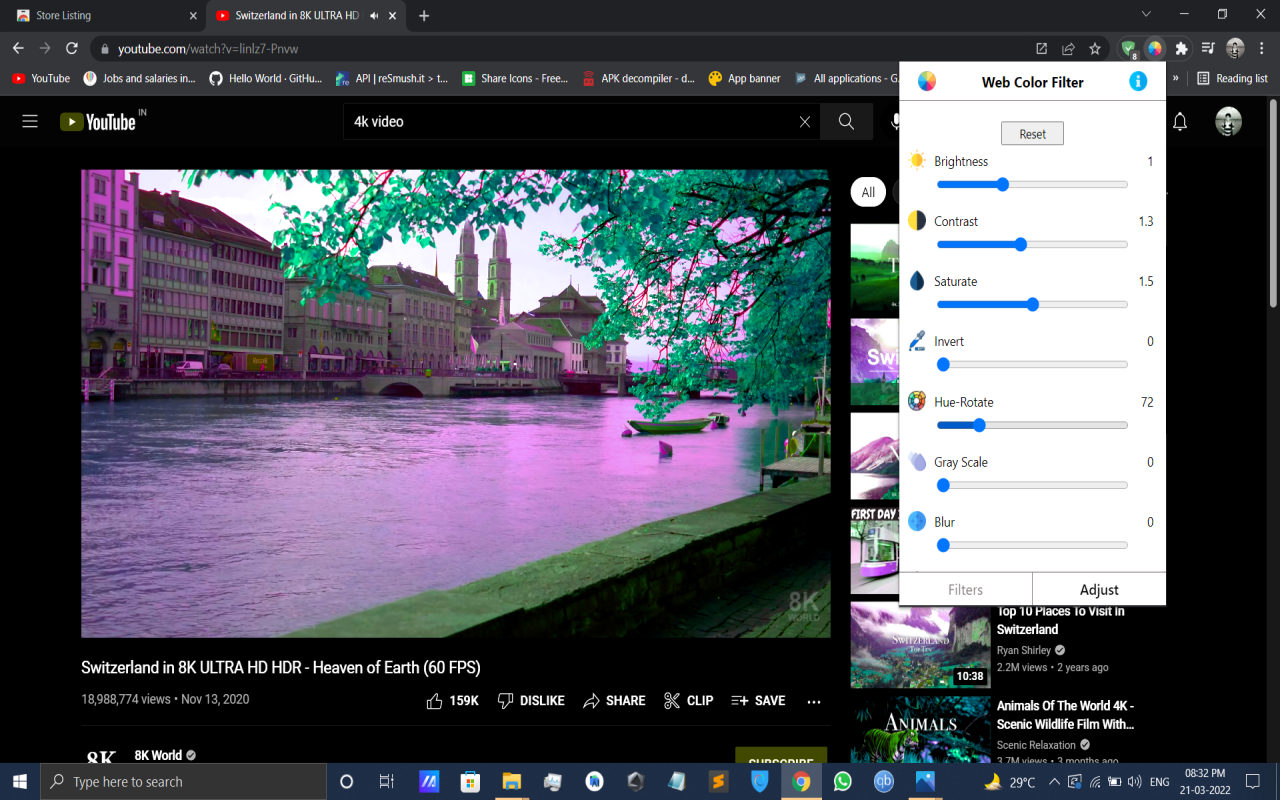The image size is (1280, 800).
Task: Open the browser tab search chevron
Action: pyautogui.click(x=1146, y=15)
